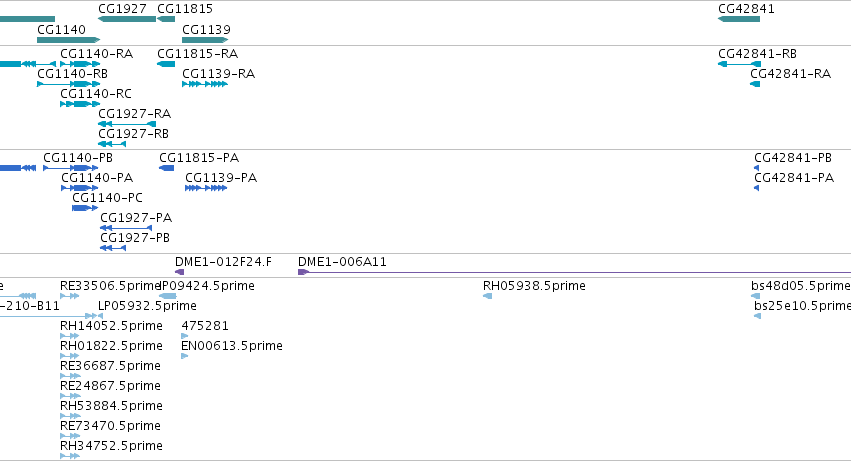Open the RH14052.5prime label
851x461 pixels.
click(111, 326)
